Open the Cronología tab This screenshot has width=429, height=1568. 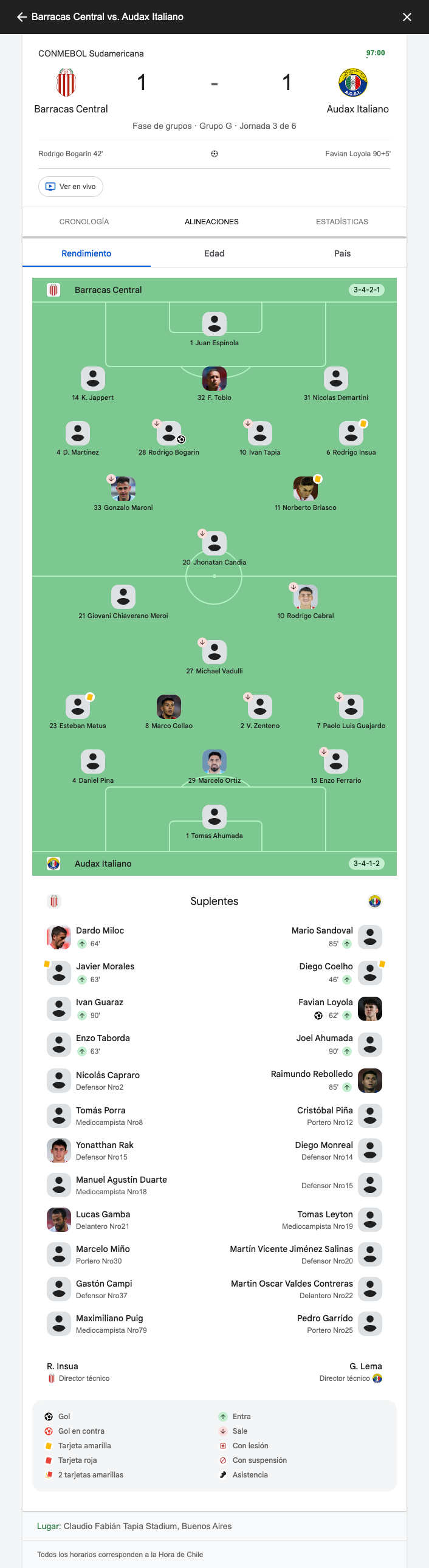click(84, 222)
